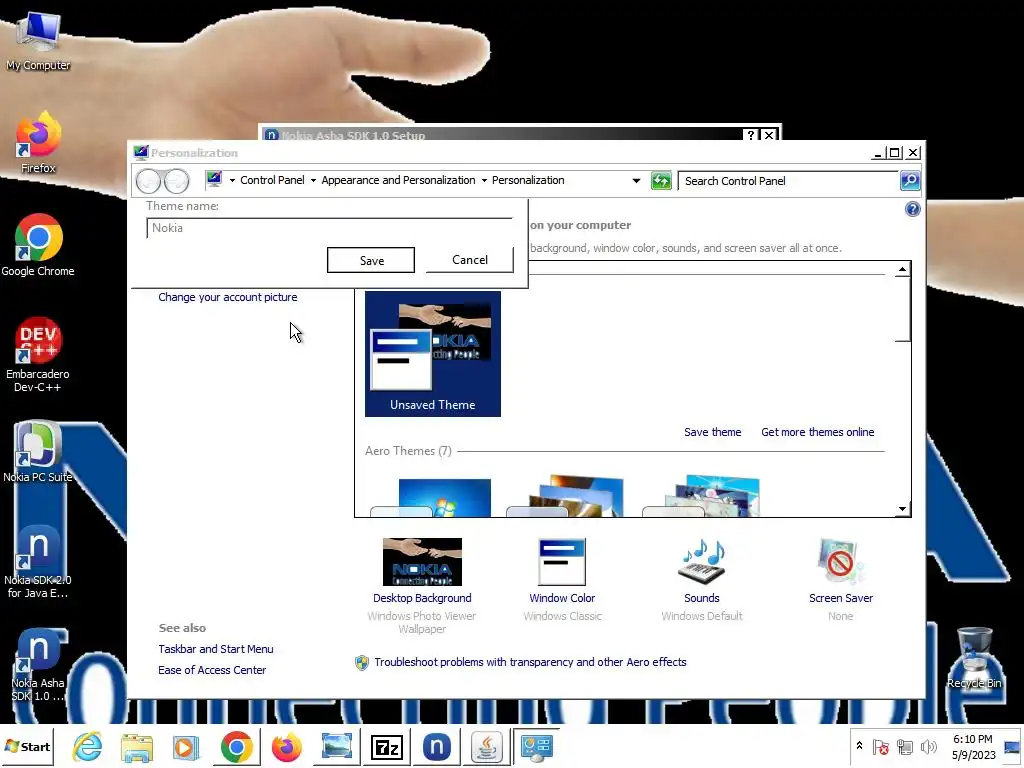Viewport: 1024px width, 768px height.
Task: Select the Unsaved Theme thumbnail
Action: [x=432, y=354]
